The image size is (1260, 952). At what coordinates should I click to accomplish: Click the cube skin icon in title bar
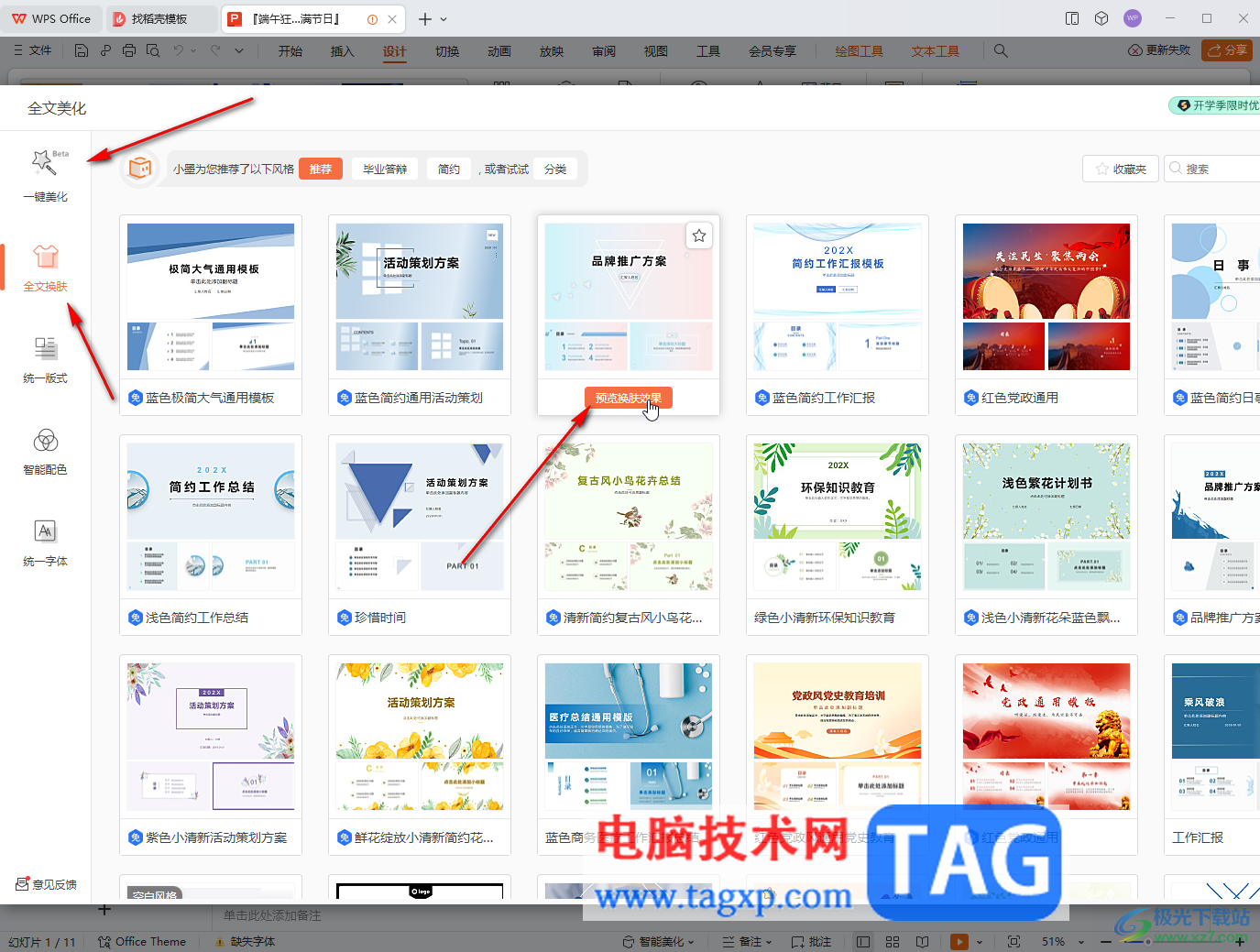pos(1101,18)
